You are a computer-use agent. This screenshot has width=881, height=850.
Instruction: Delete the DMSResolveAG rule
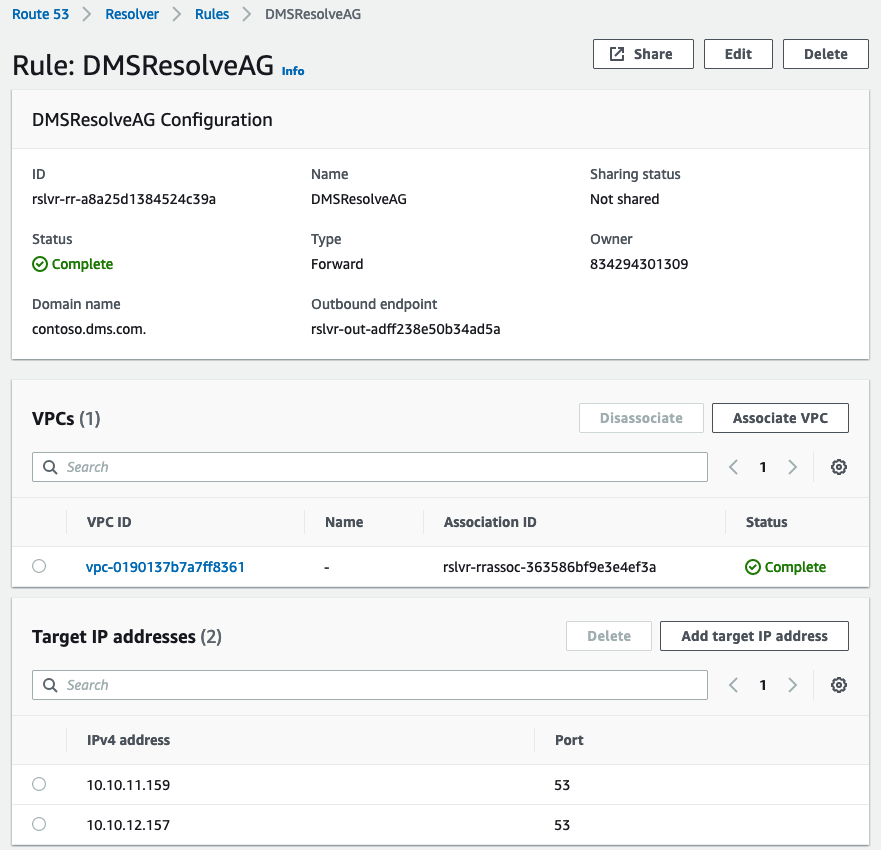825,54
